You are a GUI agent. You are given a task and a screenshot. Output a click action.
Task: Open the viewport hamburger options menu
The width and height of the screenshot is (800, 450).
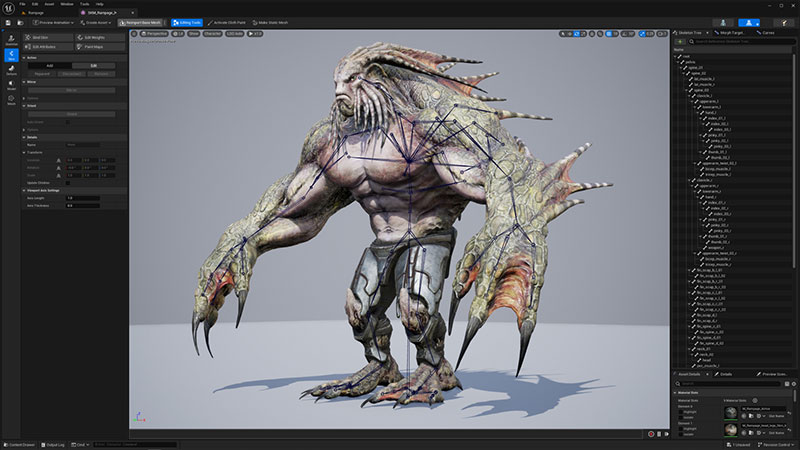pyautogui.click(x=134, y=34)
